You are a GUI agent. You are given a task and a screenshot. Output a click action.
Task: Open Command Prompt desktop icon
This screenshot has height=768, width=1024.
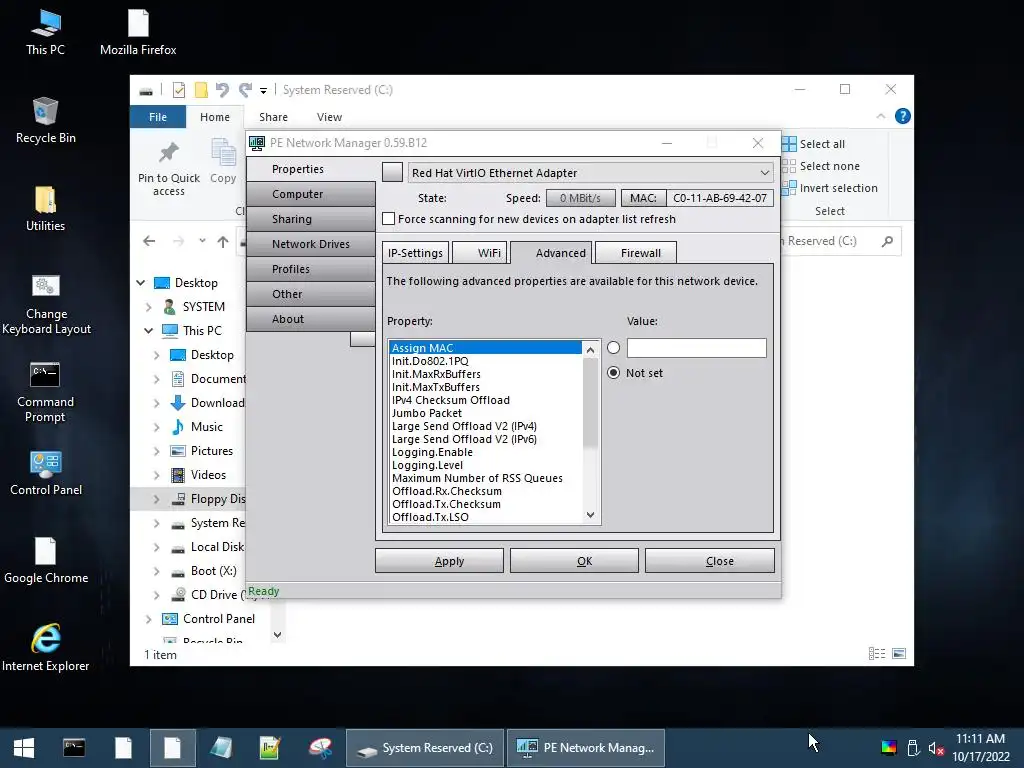(45, 392)
